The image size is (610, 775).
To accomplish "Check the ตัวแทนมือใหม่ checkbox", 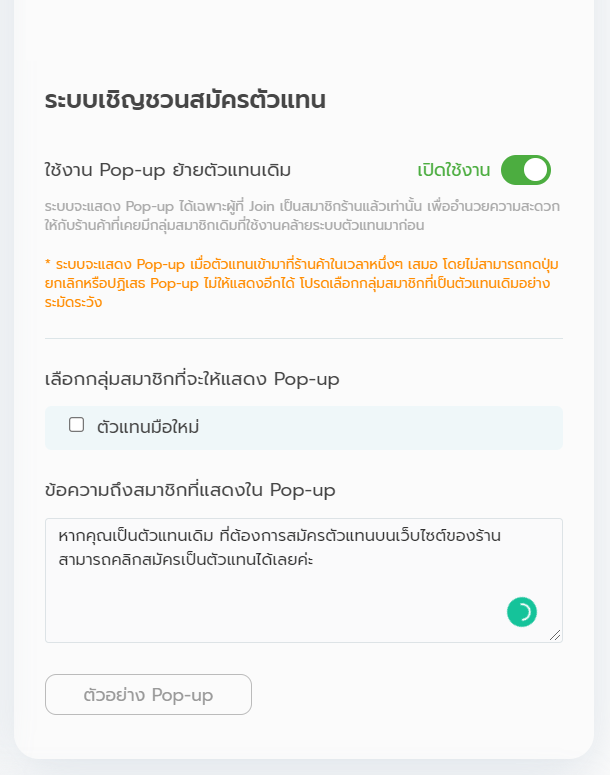I will [x=76, y=425].
